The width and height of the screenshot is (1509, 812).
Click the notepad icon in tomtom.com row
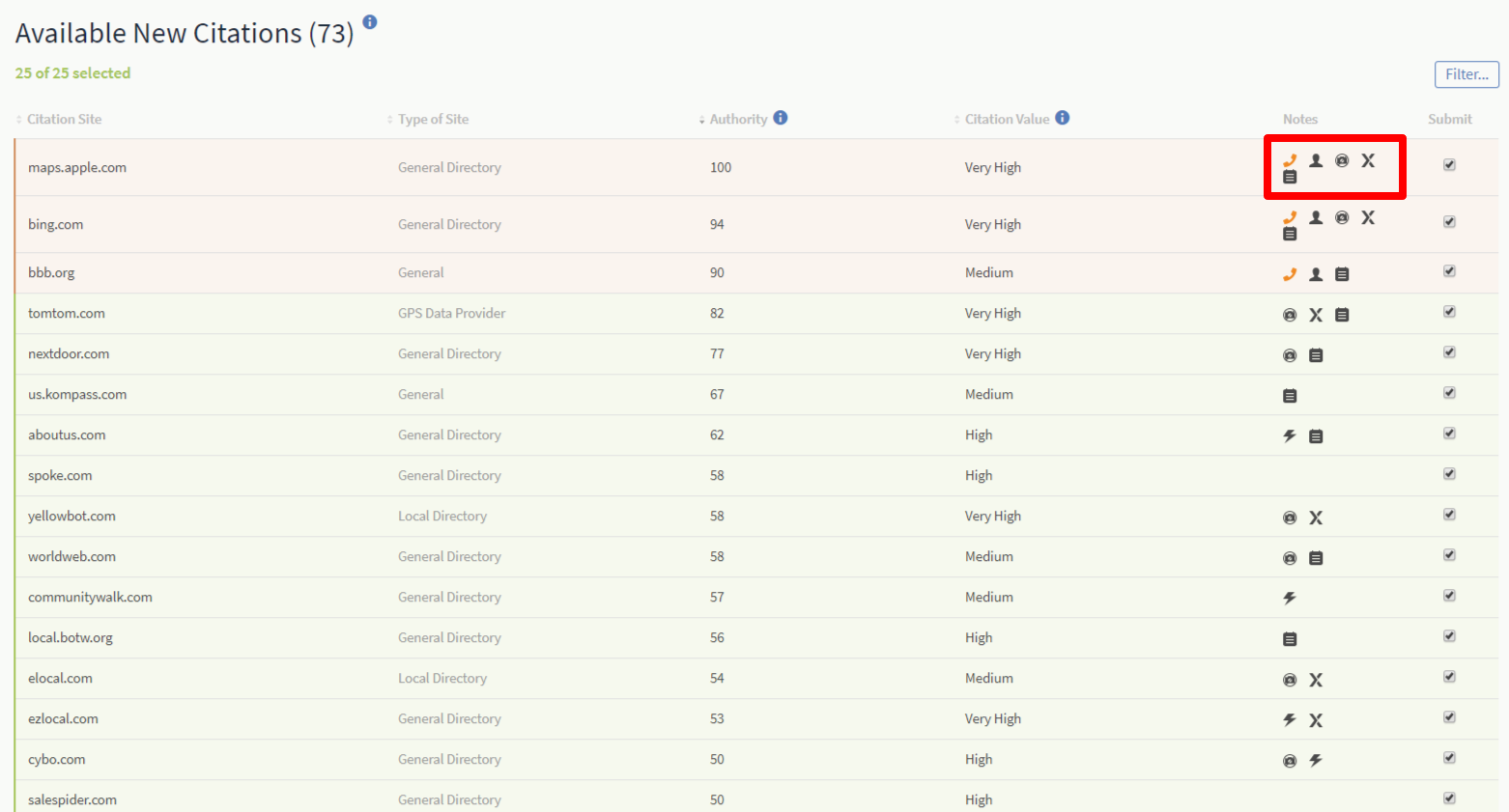(x=1342, y=315)
